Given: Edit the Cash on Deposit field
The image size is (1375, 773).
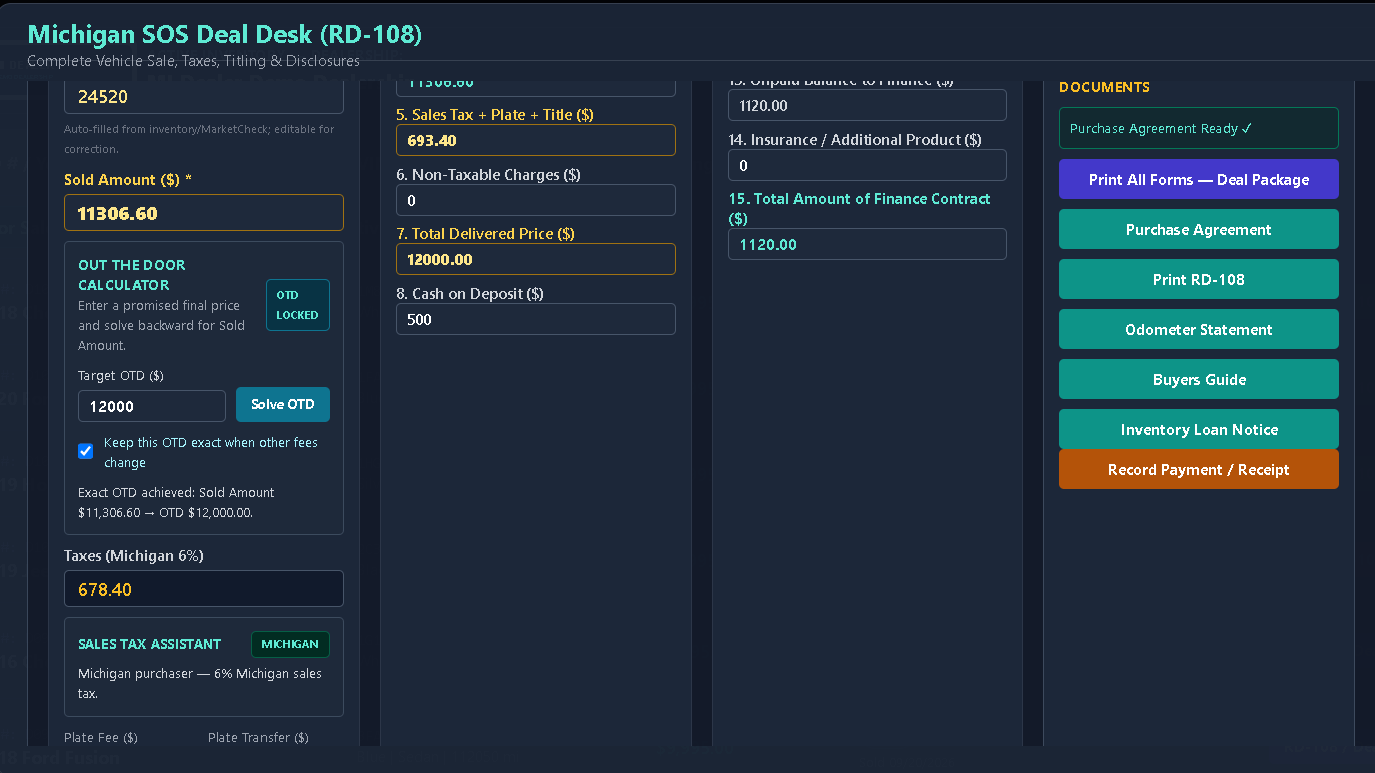Looking at the screenshot, I should 536,319.
